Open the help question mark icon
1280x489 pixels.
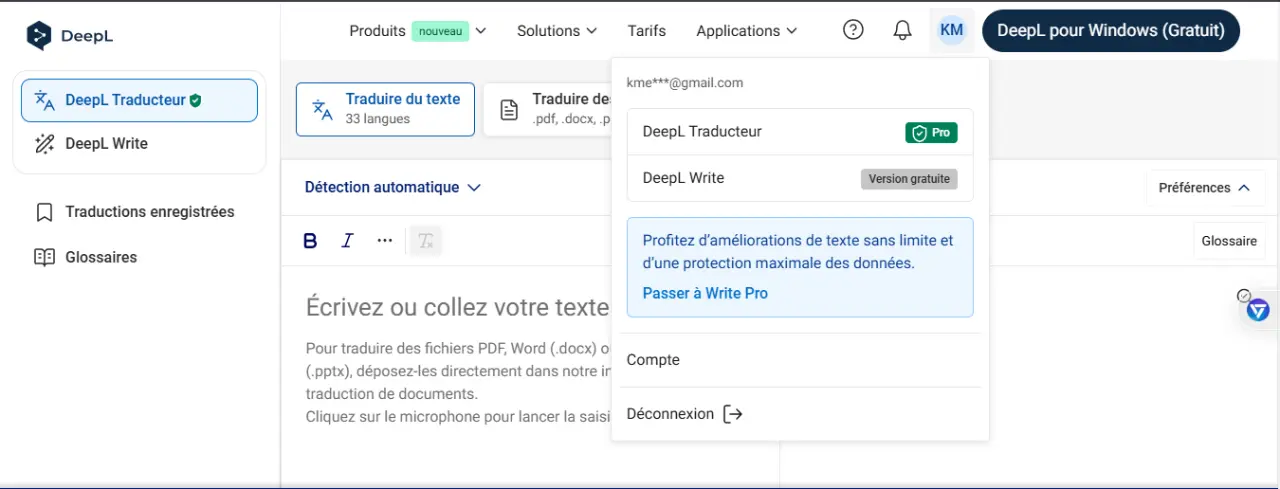[x=853, y=30]
